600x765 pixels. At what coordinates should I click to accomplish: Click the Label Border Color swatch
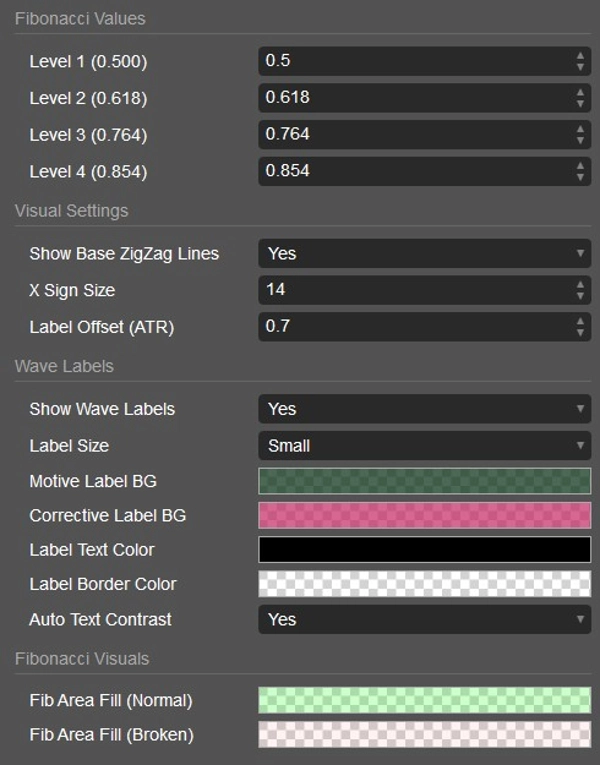click(424, 584)
